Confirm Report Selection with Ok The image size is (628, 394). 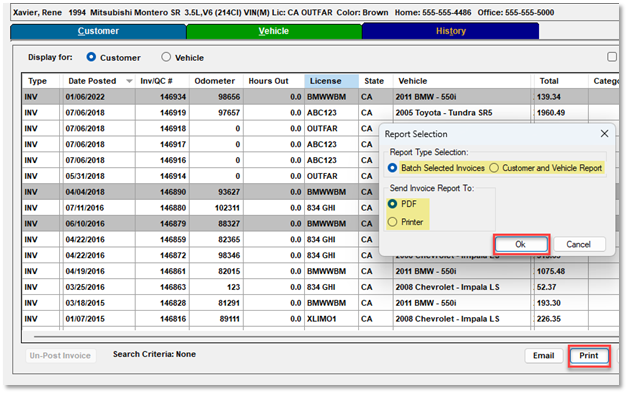coord(521,244)
